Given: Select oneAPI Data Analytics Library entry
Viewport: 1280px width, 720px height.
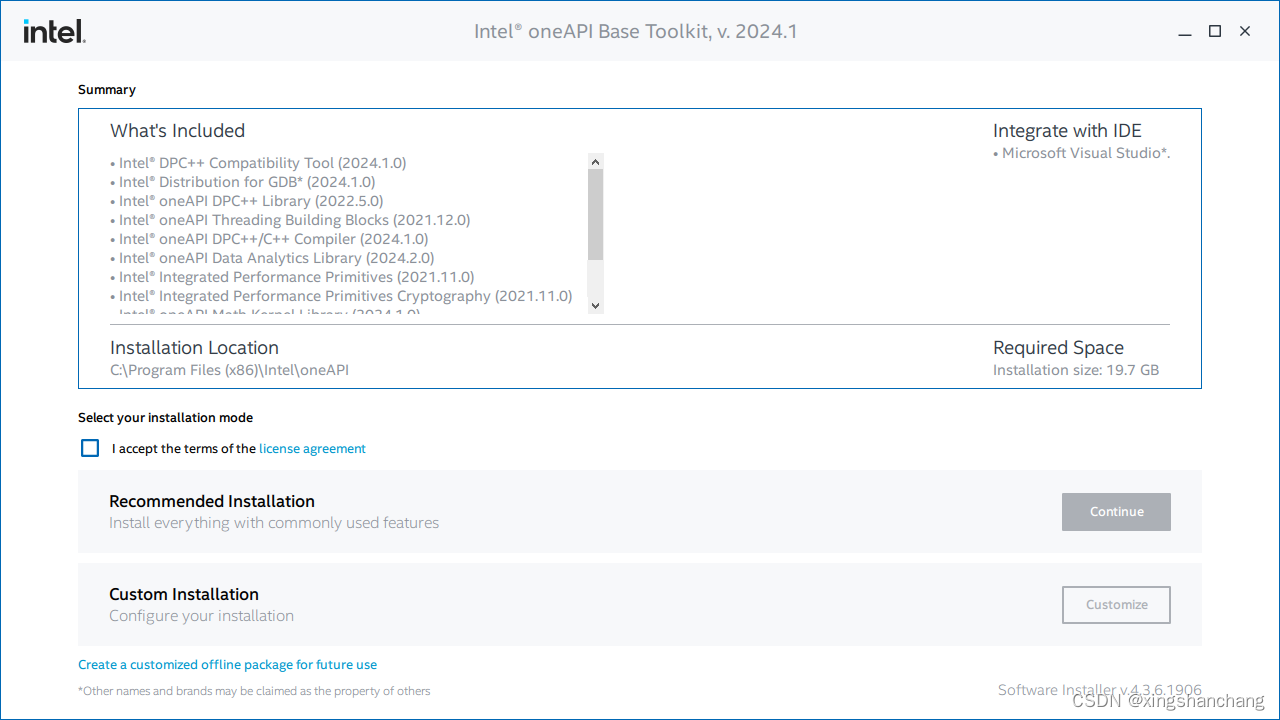Looking at the screenshot, I should click(272, 258).
